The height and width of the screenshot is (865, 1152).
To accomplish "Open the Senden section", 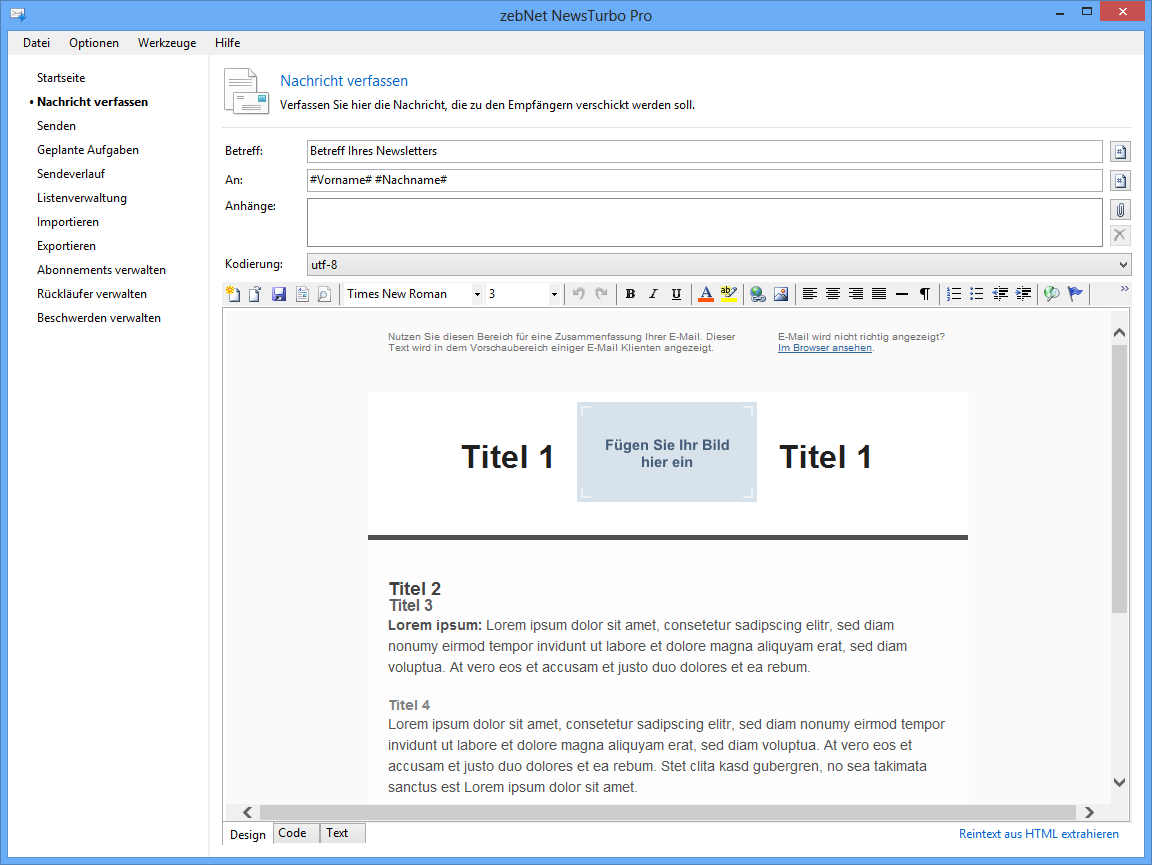I will 57,126.
